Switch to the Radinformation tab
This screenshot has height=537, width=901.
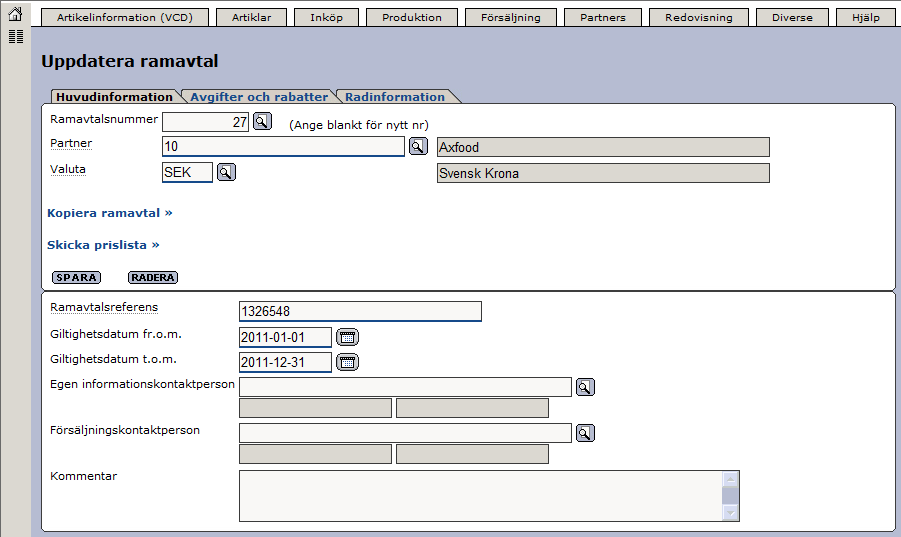tap(395, 96)
